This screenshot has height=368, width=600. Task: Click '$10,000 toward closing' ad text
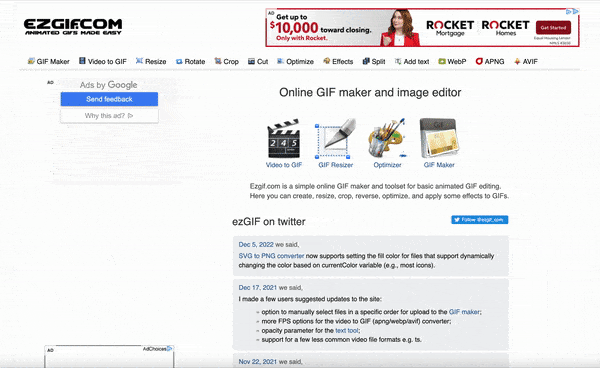click(321, 28)
